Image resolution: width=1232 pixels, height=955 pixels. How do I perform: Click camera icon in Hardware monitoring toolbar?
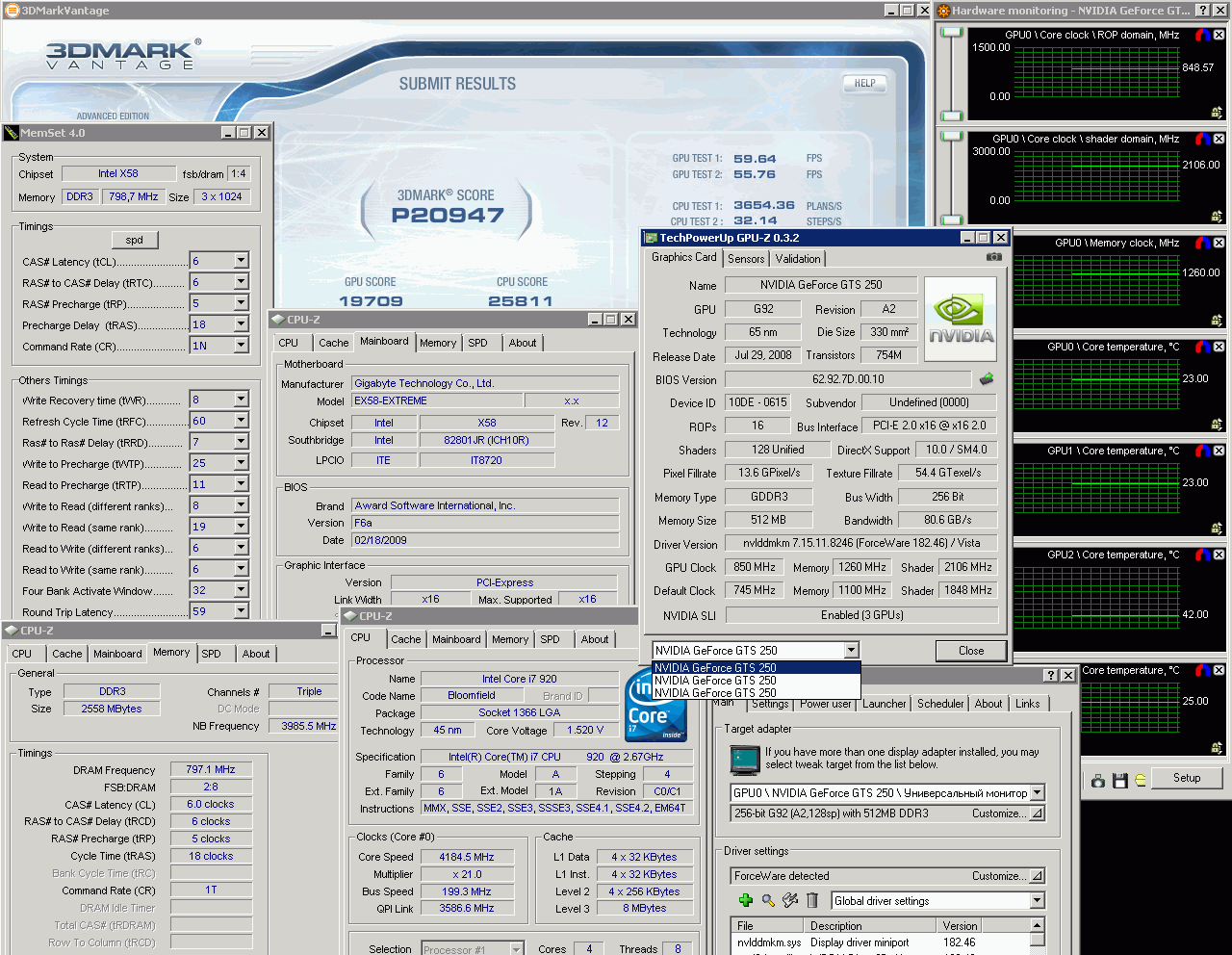pyautogui.click(x=1098, y=781)
